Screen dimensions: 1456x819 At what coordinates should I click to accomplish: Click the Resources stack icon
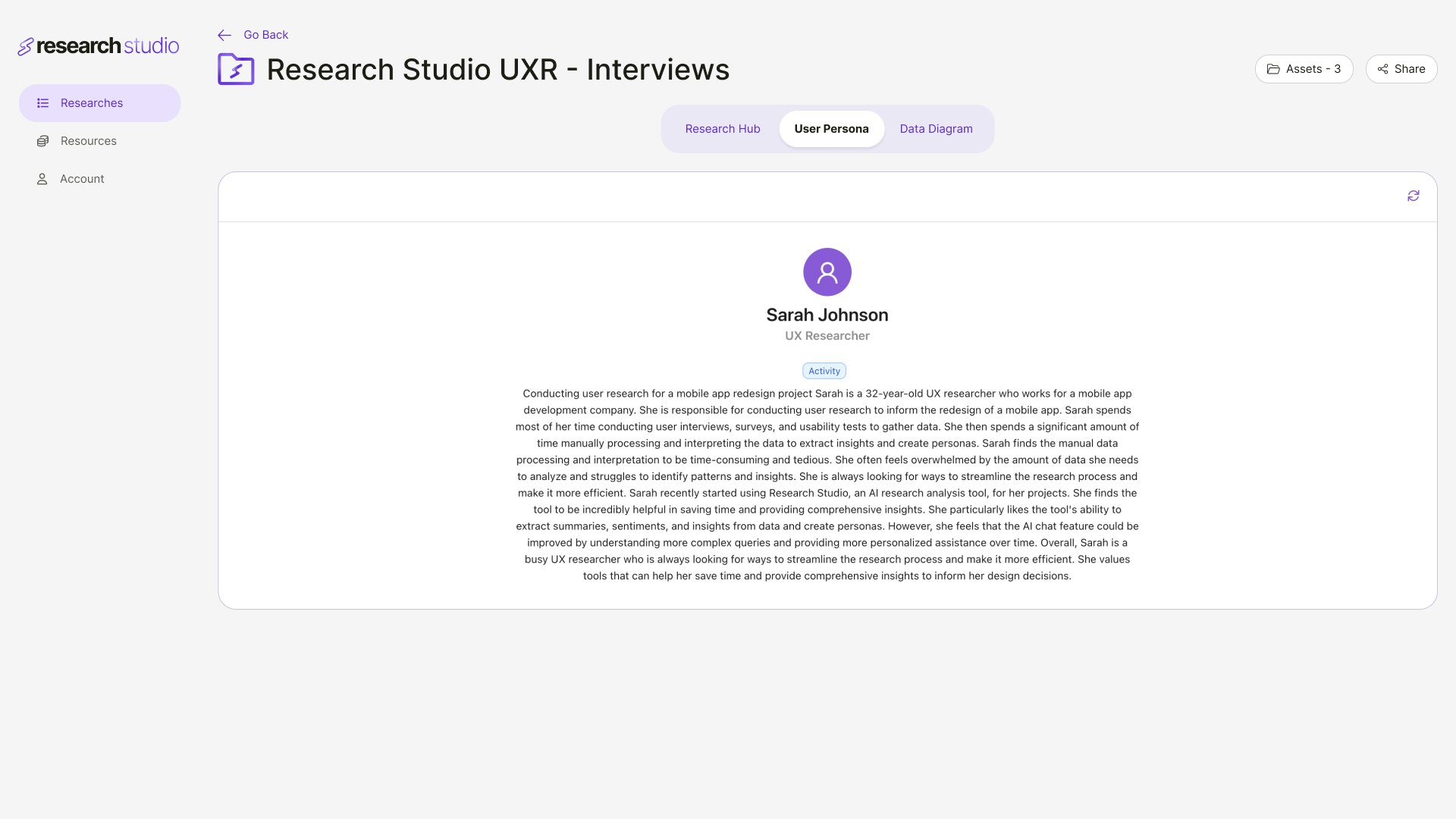43,141
